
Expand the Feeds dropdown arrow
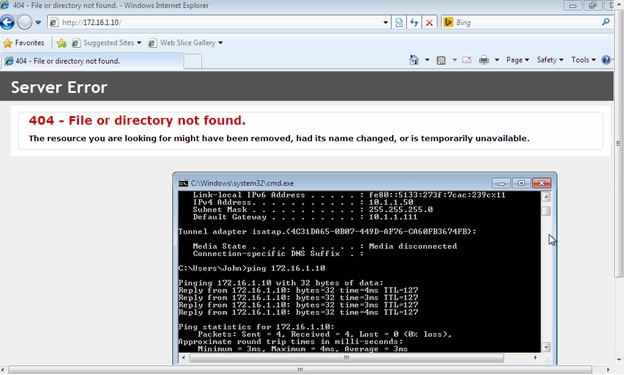tap(454, 60)
